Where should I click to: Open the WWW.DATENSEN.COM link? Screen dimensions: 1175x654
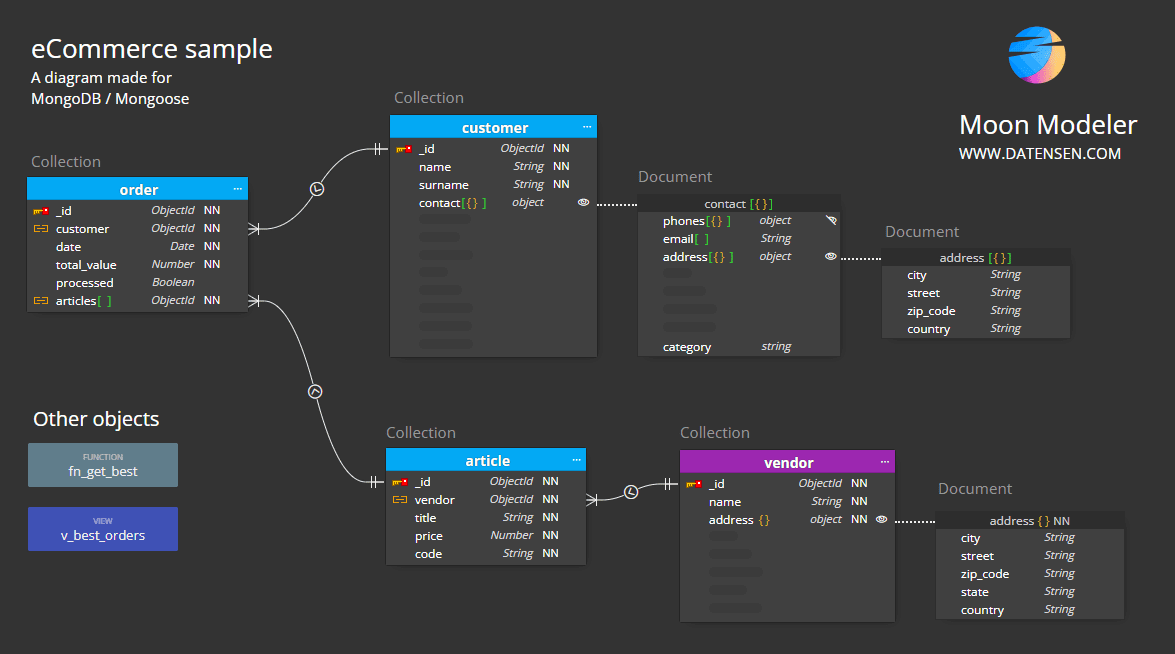pyautogui.click(x=1039, y=154)
